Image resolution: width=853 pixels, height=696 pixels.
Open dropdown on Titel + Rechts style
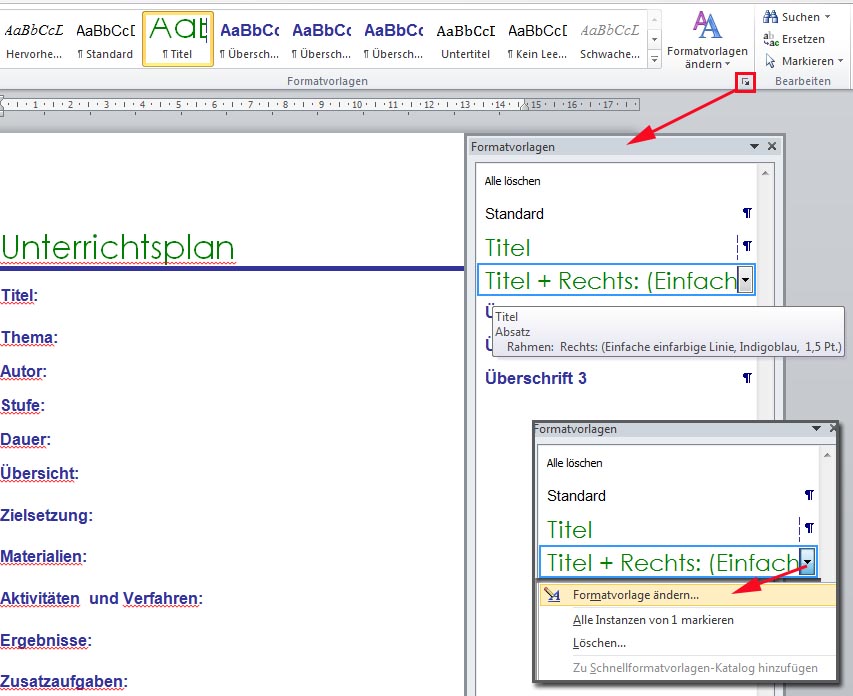746,281
